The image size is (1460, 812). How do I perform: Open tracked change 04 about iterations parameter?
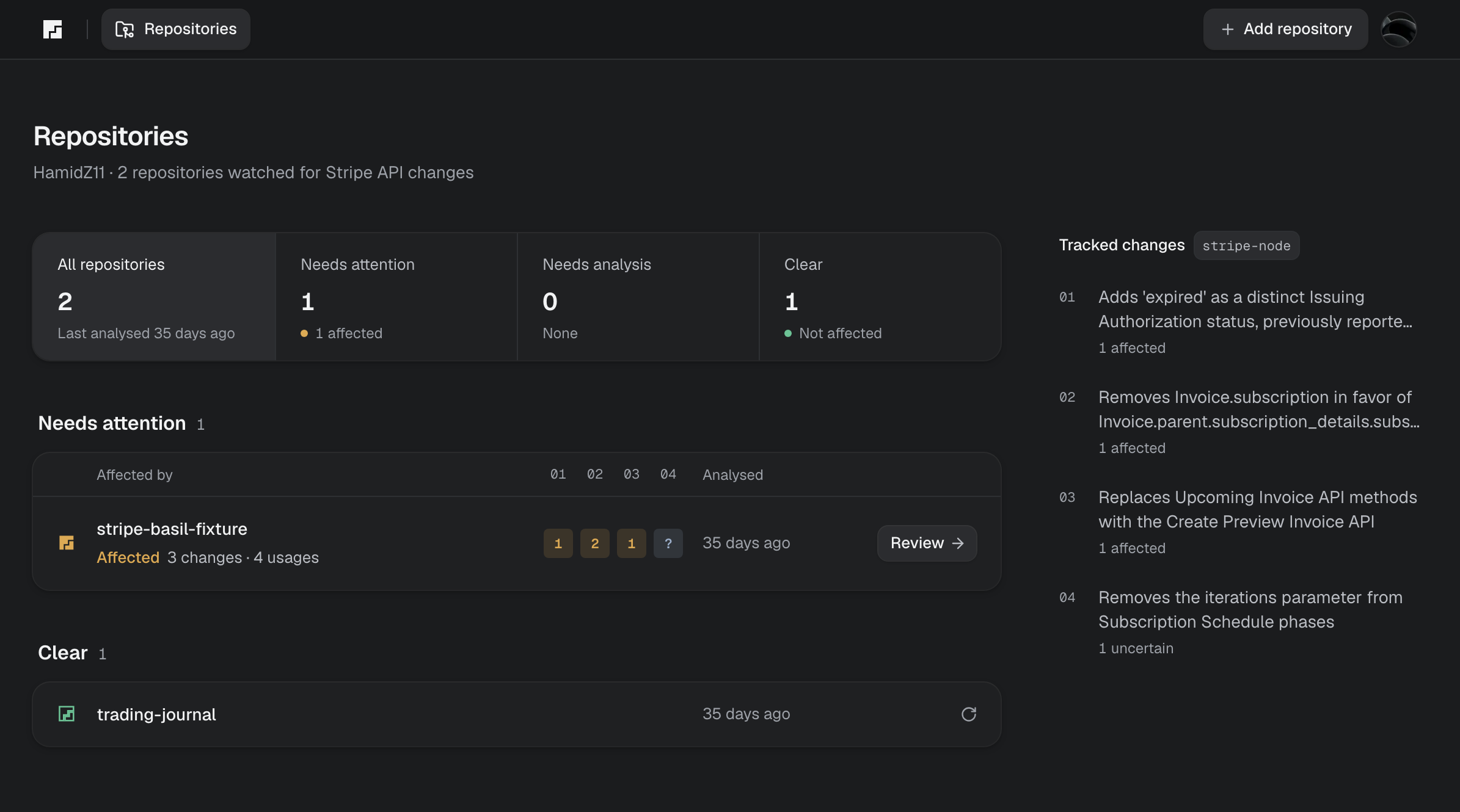click(1240, 622)
